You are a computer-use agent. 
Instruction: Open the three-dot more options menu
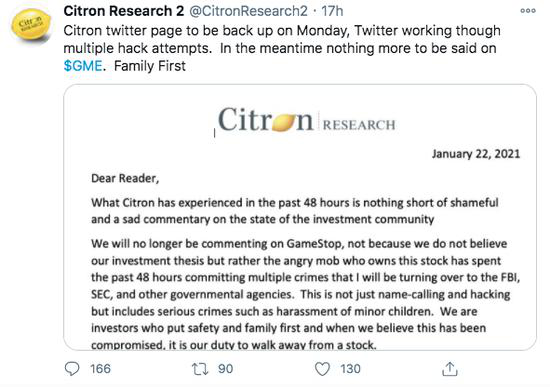click(x=528, y=11)
